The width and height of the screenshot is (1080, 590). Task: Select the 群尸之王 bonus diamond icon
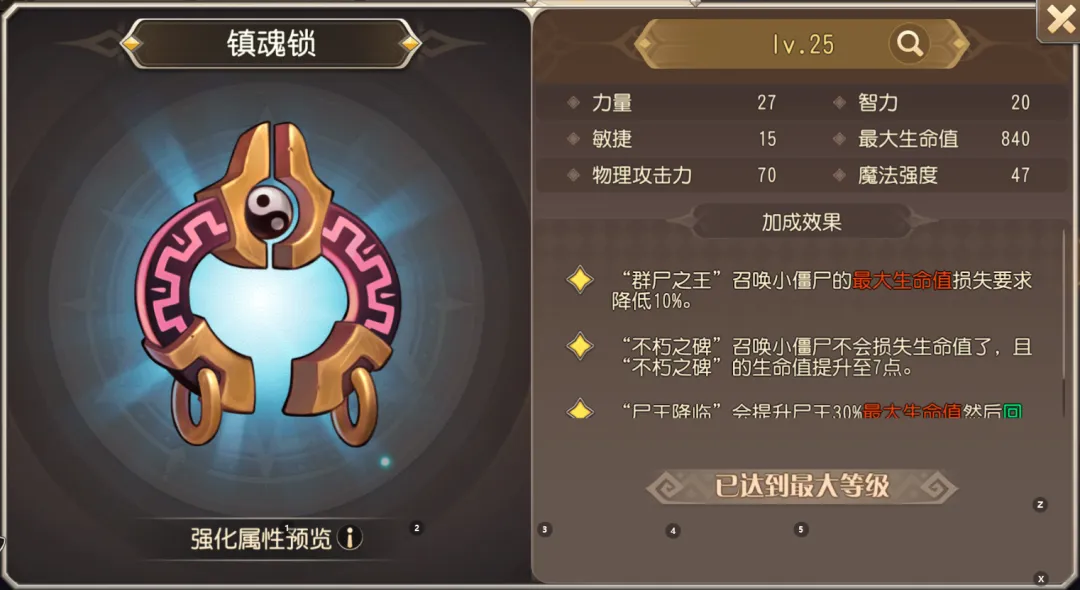coord(580,280)
